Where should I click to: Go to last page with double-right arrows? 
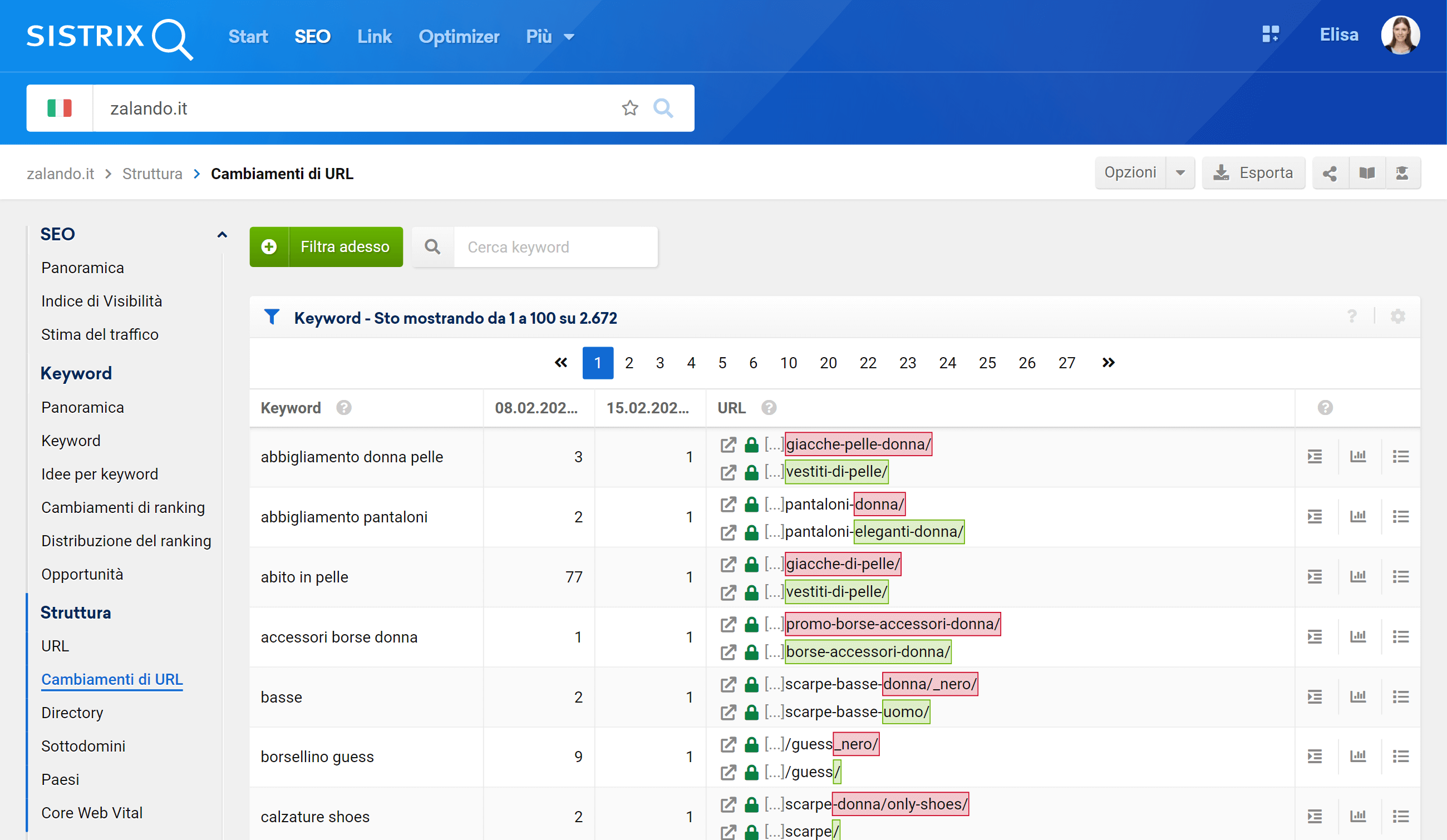pyautogui.click(x=1108, y=363)
